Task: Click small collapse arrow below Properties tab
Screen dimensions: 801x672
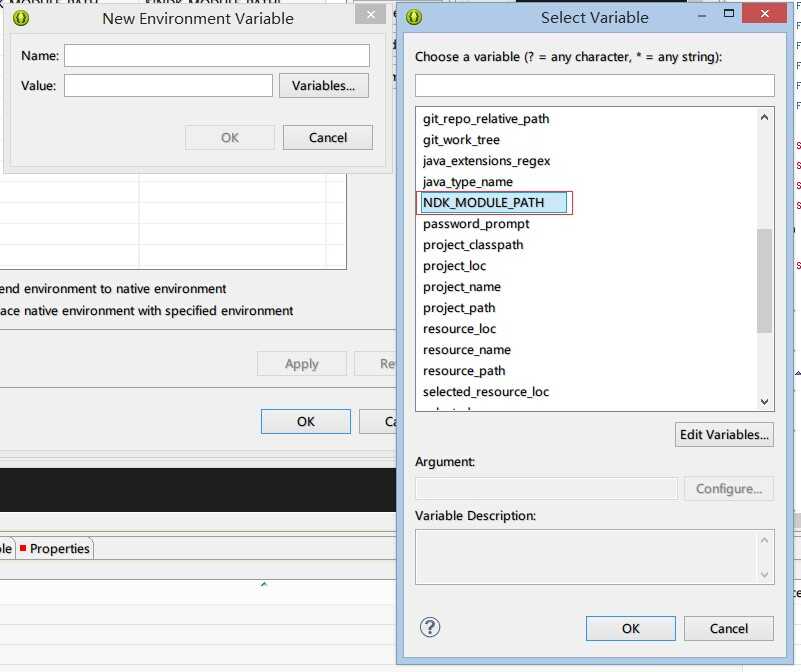Action: (264, 584)
